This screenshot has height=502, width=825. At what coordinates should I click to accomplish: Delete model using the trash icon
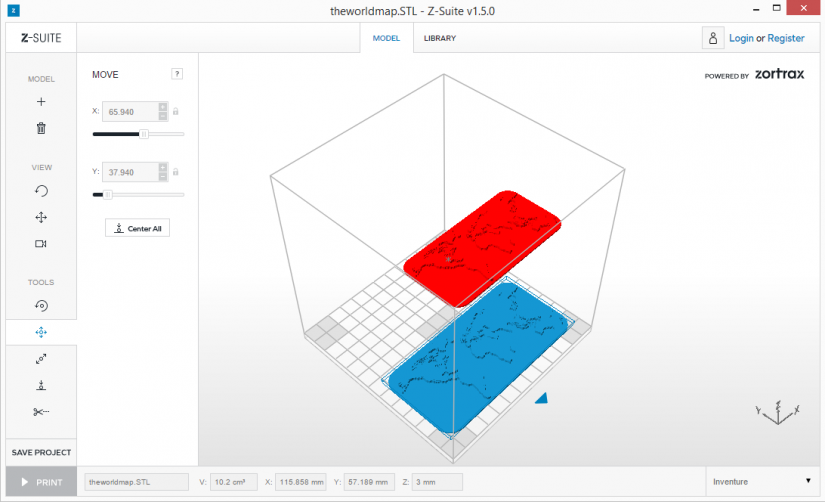click(x=41, y=128)
